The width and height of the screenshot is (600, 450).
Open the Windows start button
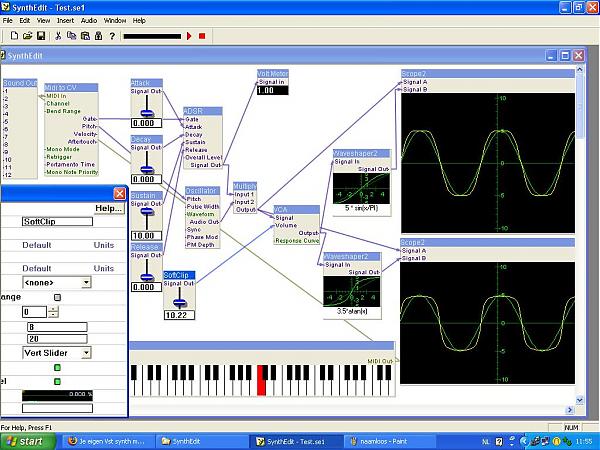(28, 442)
